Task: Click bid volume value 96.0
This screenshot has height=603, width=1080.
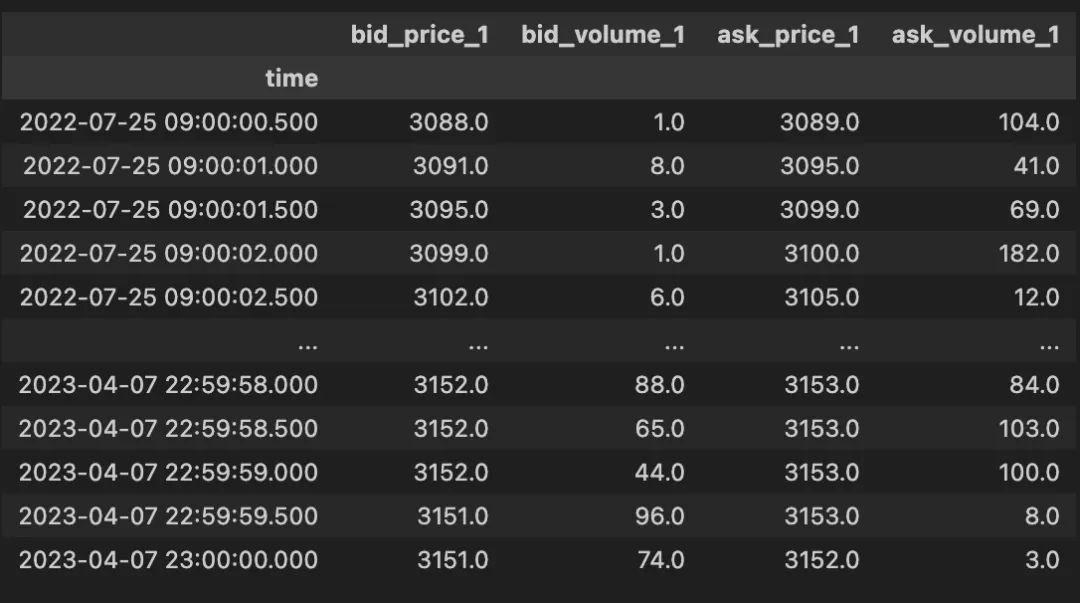Action: point(659,516)
